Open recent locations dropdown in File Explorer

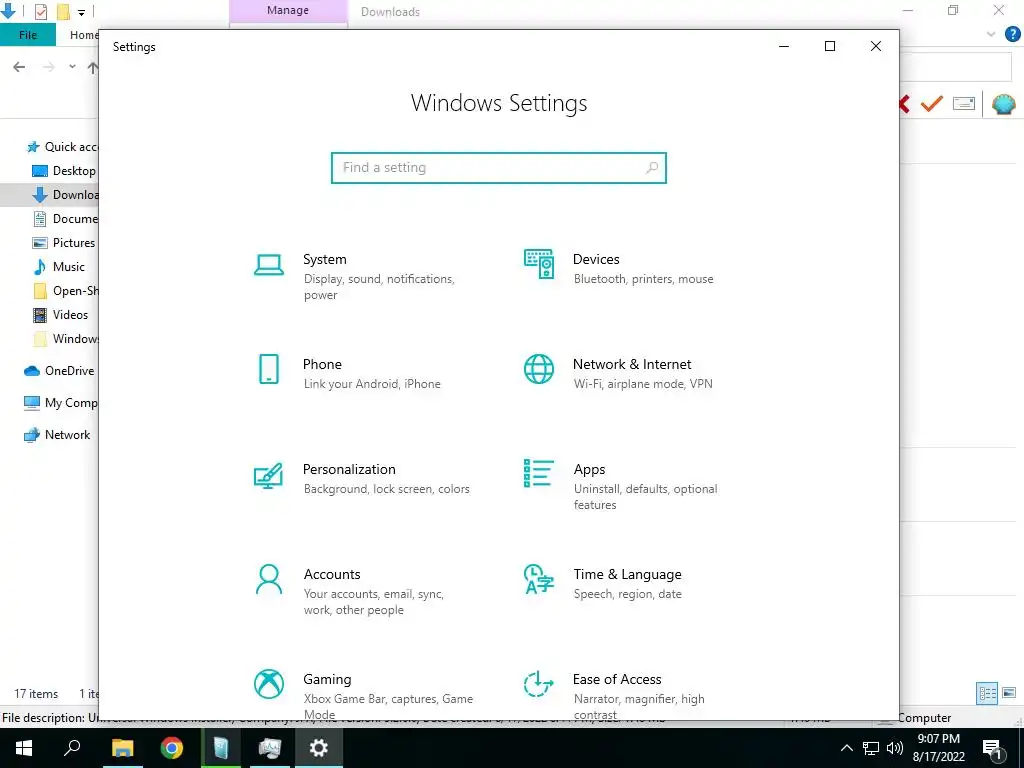point(72,67)
